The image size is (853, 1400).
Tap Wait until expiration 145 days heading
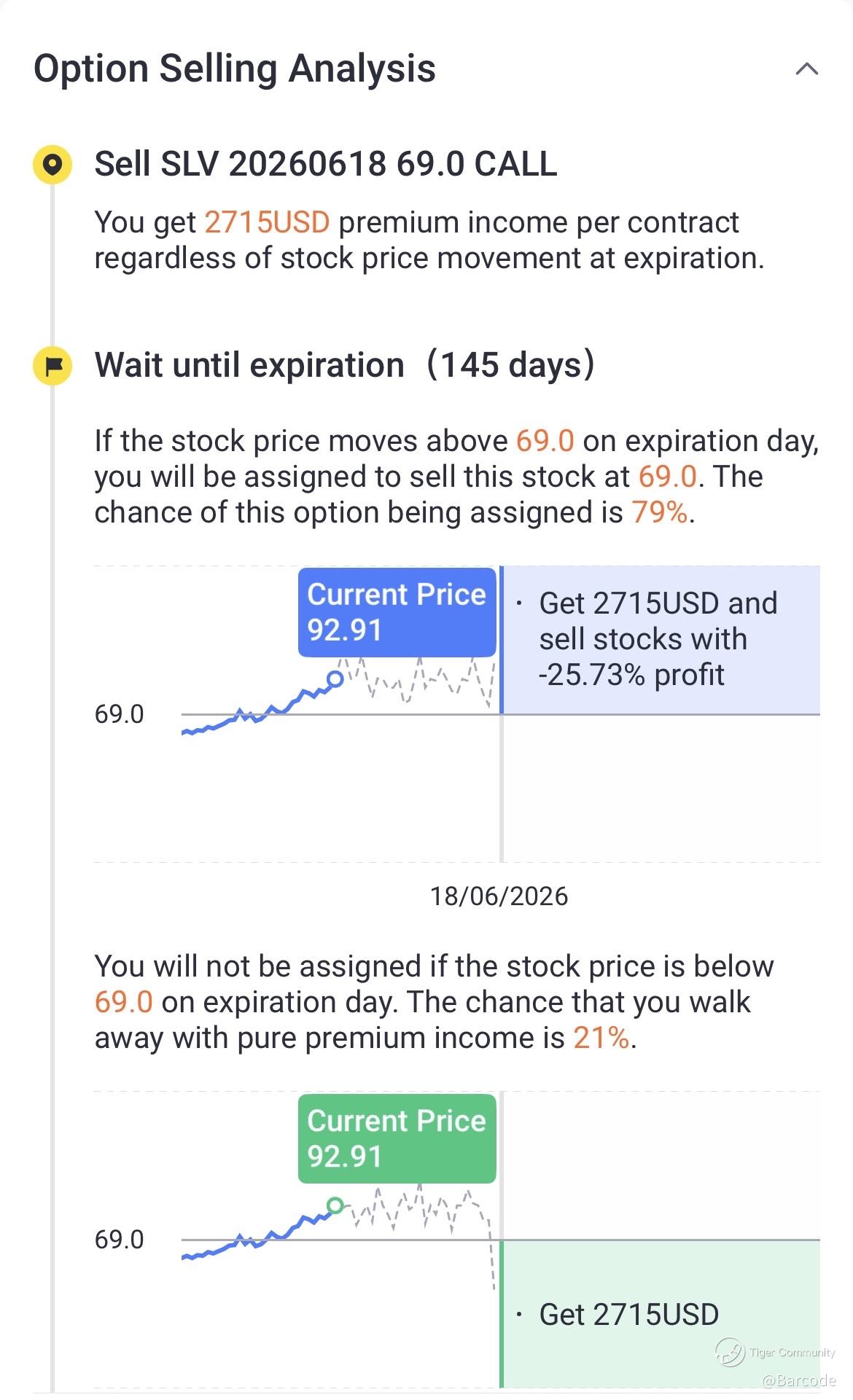(344, 365)
